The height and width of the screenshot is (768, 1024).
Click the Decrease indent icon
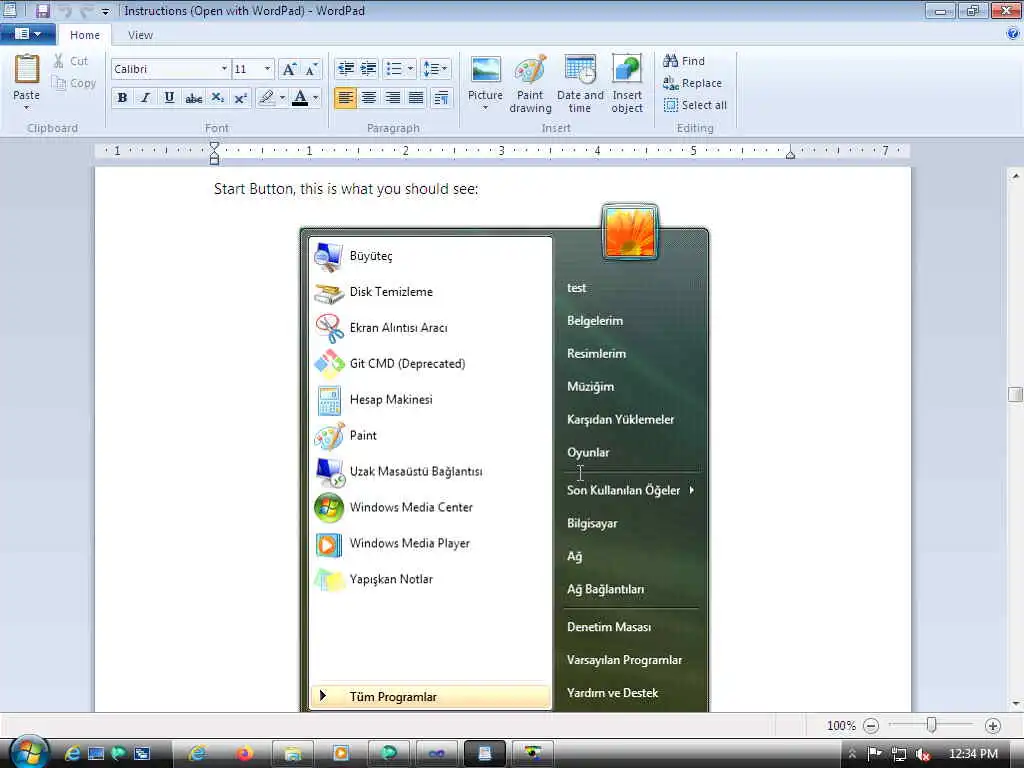coord(345,69)
